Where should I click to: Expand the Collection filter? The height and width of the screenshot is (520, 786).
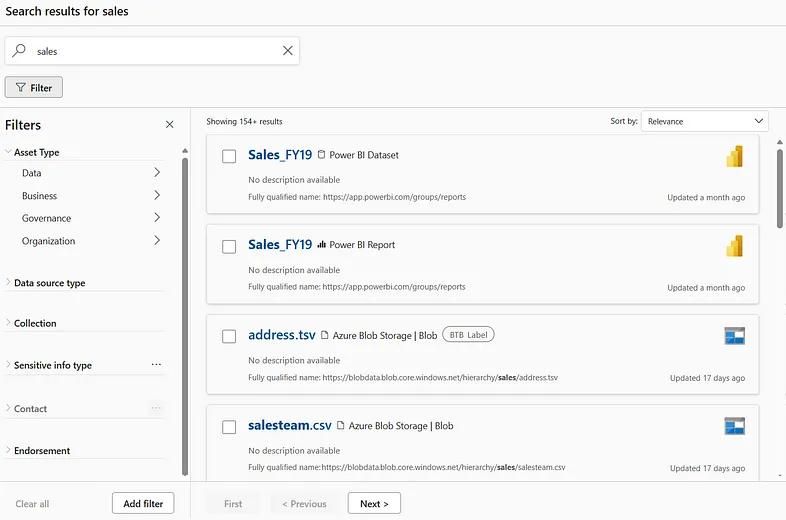tap(9, 323)
